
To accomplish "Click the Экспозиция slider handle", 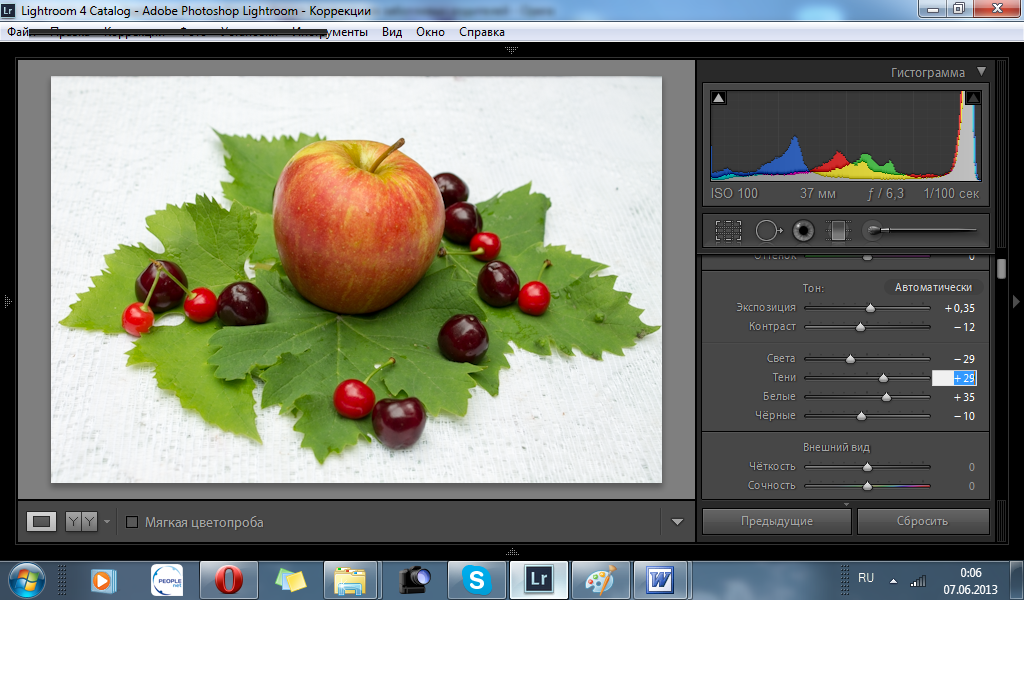I will [x=870, y=308].
